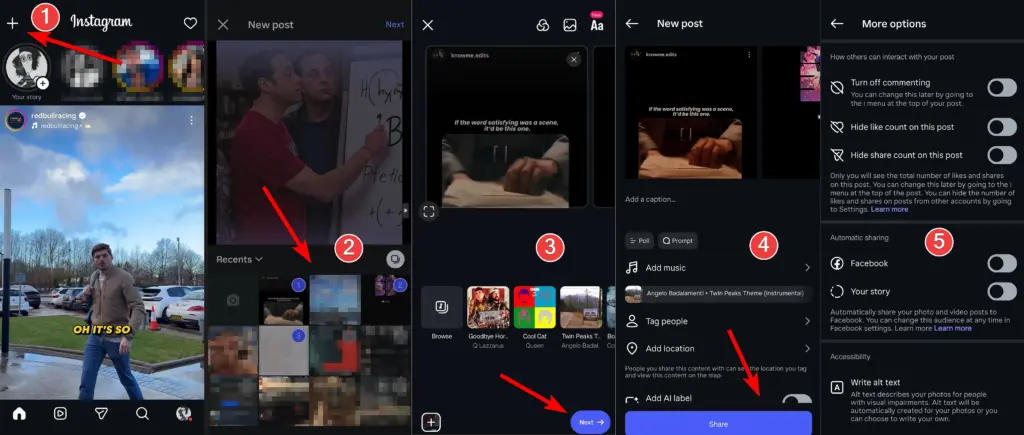Expand the Recents album dropdown
Viewport: 1024px width, 435px height.
coord(240,259)
